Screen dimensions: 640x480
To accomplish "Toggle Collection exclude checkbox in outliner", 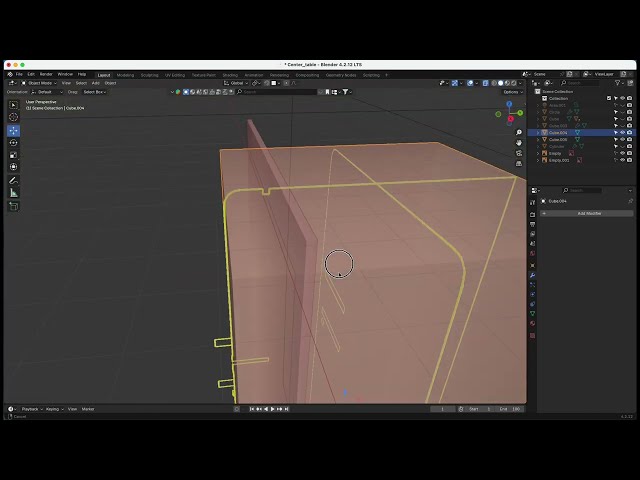I will point(609,98).
